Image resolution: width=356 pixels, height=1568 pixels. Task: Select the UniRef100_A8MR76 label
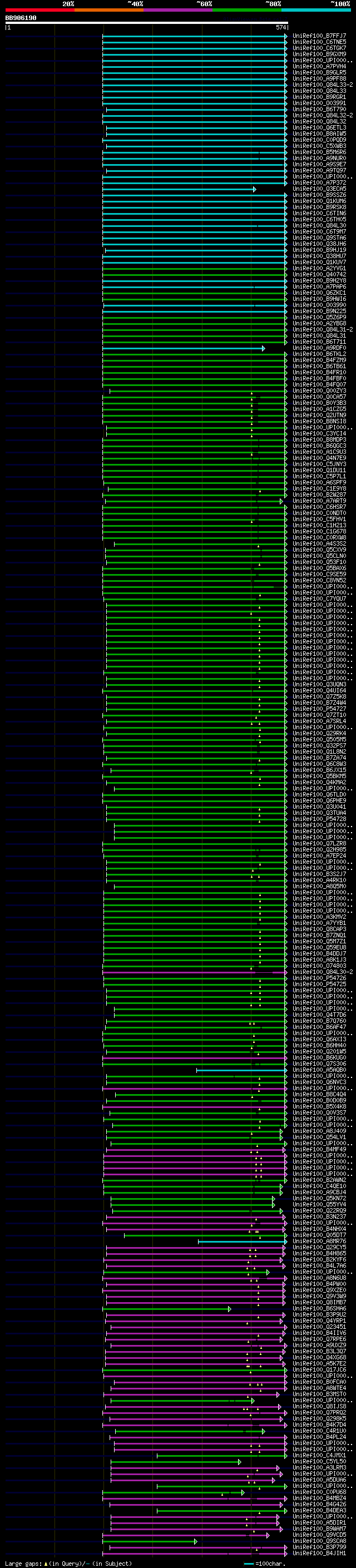click(319, 1241)
